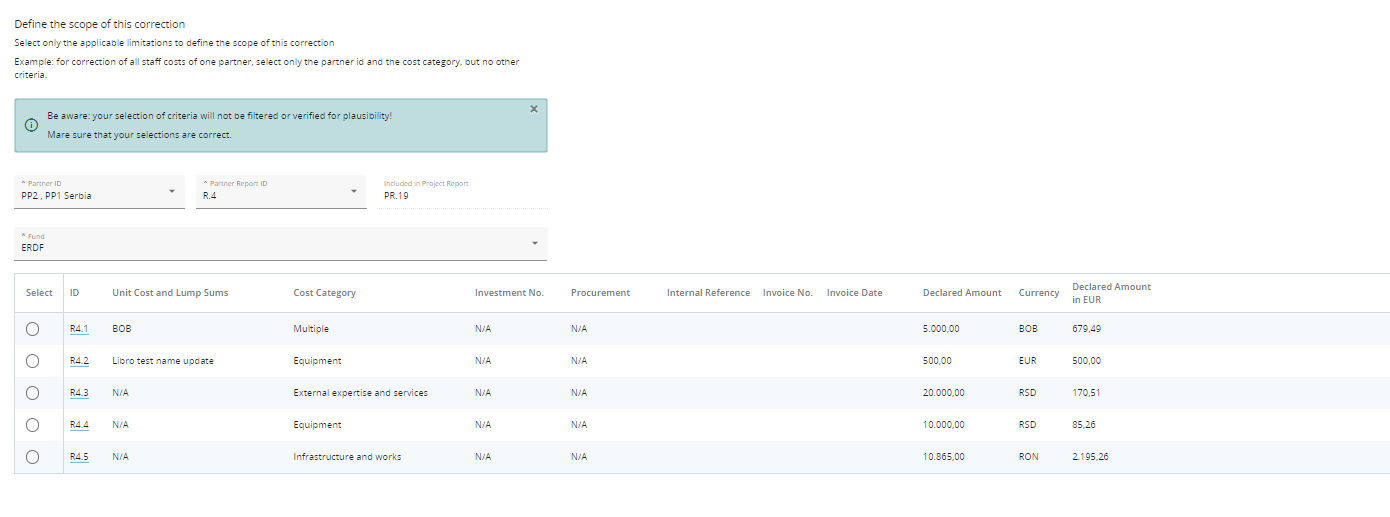Dismiss the plausibility warning banner
This screenshot has width=1390, height=517.
coord(533,109)
